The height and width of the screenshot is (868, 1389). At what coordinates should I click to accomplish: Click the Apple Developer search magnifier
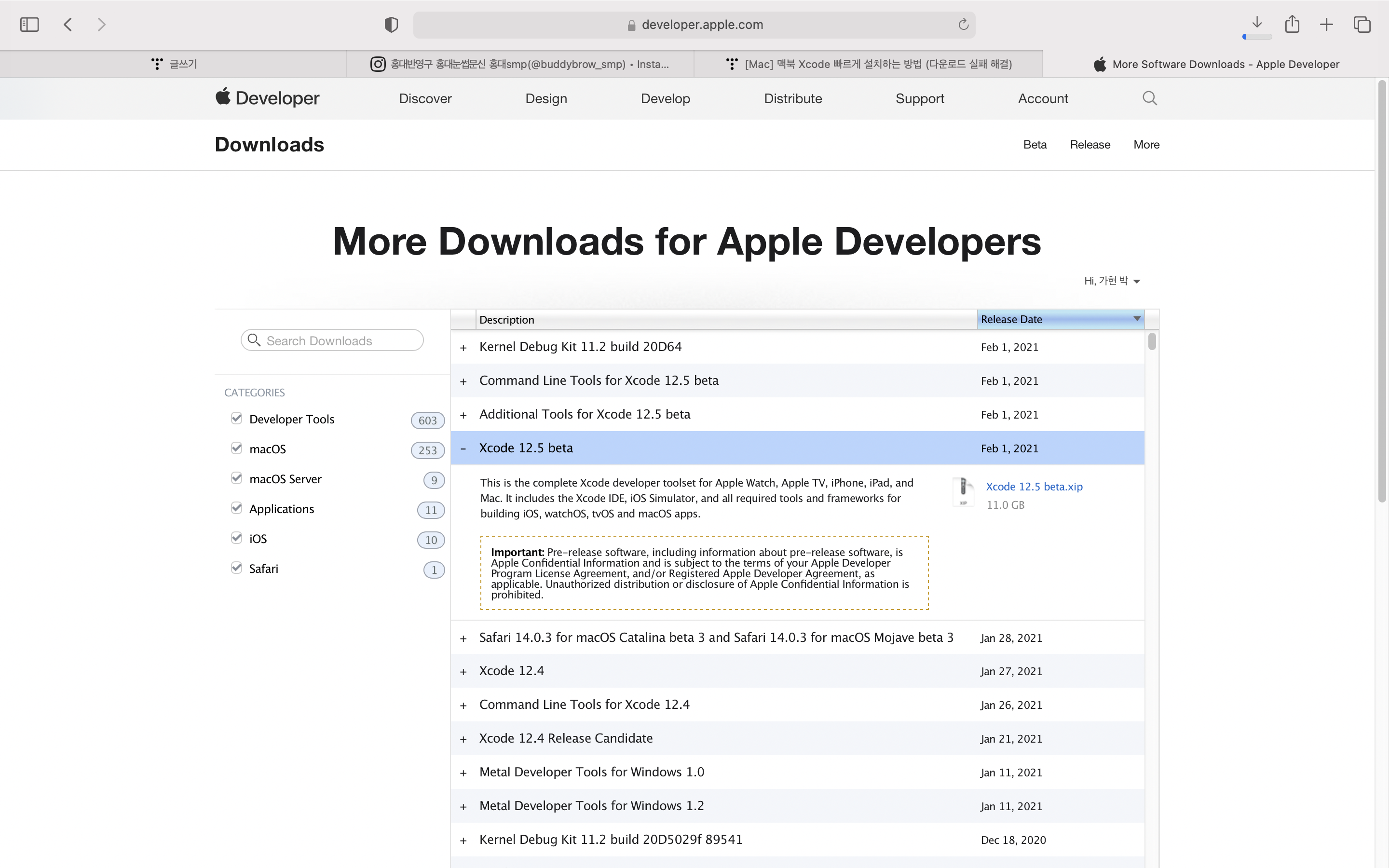(x=1149, y=98)
